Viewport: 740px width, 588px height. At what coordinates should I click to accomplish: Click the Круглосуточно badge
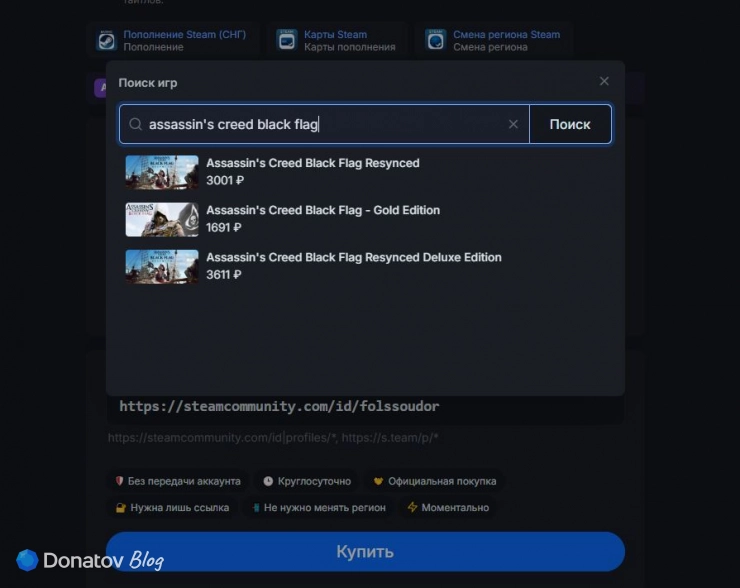(x=307, y=481)
